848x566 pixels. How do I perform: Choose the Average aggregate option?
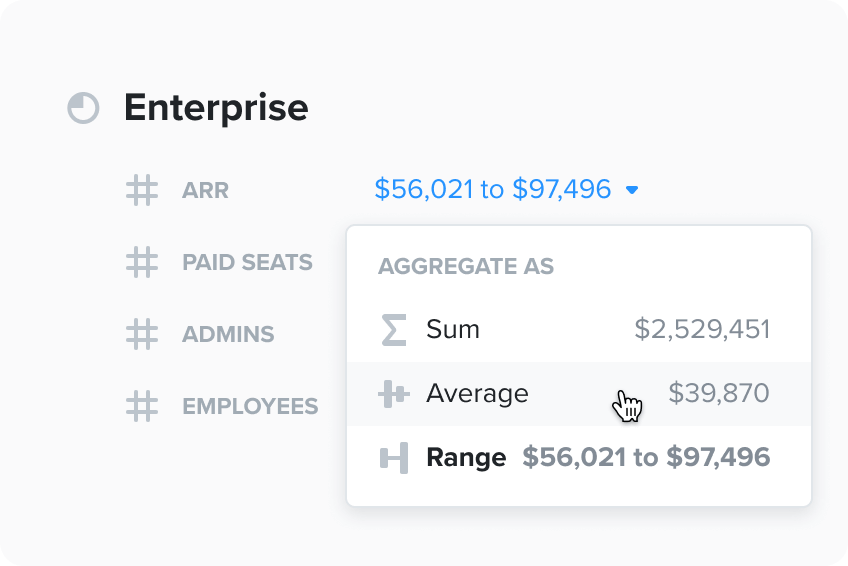pos(477,394)
